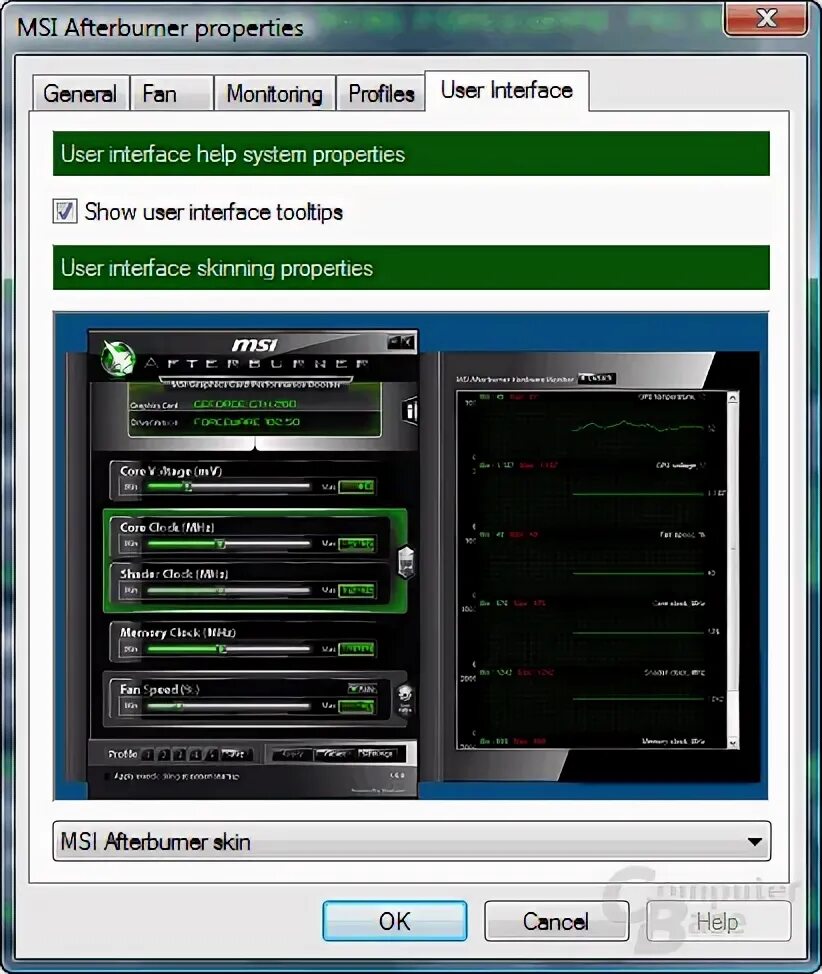
Task: Click the User Interface tab
Action: [x=507, y=91]
